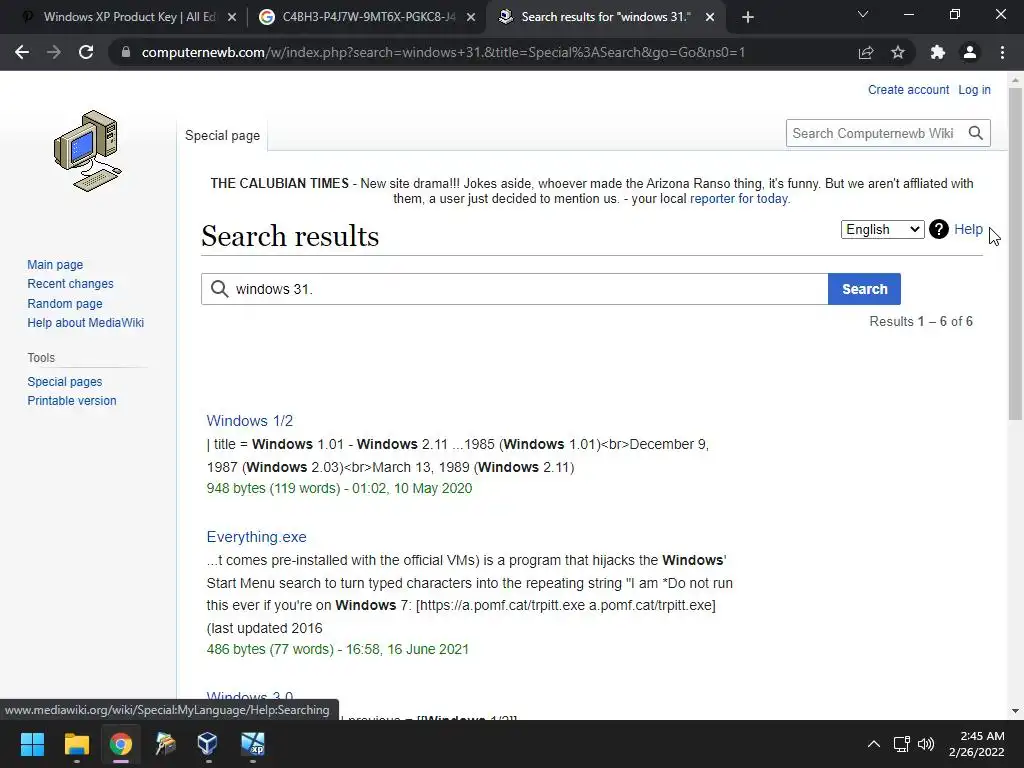Click the windows 31. search query field
The width and height of the screenshot is (1024, 768).
[515, 289]
